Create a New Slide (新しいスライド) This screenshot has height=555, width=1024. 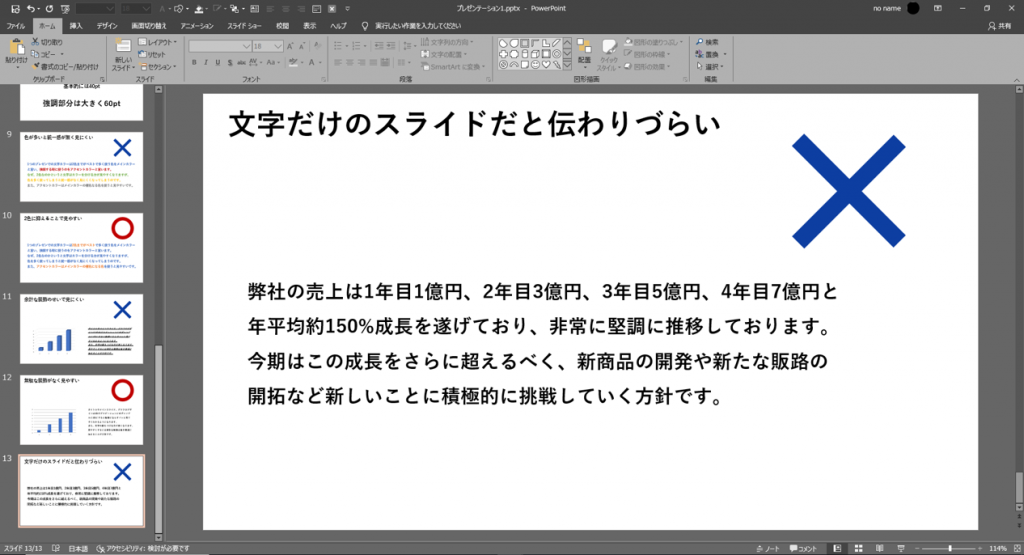[123, 54]
